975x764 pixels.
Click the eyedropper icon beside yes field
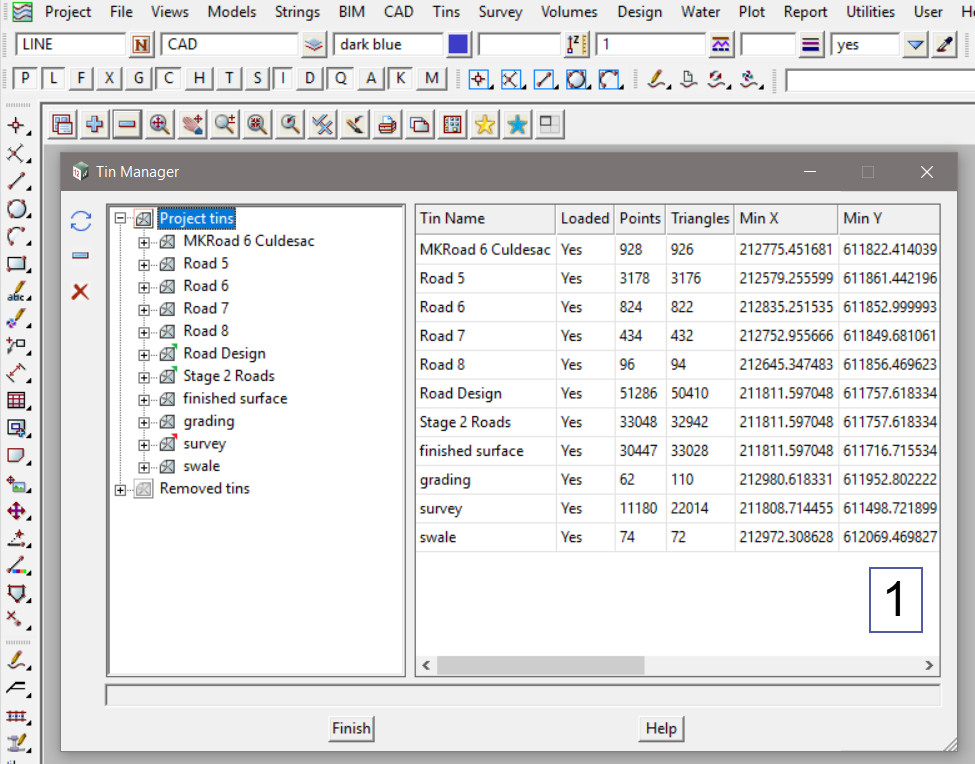pyautogui.click(x=944, y=45)
